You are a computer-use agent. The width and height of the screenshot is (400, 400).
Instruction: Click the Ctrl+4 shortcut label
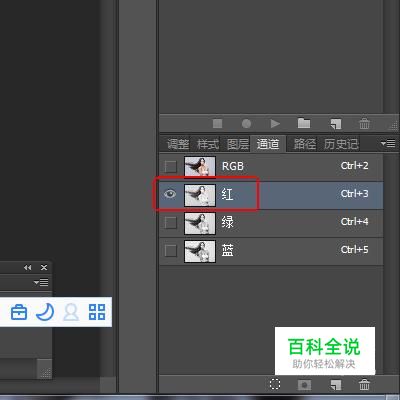[x=354, y=222]
